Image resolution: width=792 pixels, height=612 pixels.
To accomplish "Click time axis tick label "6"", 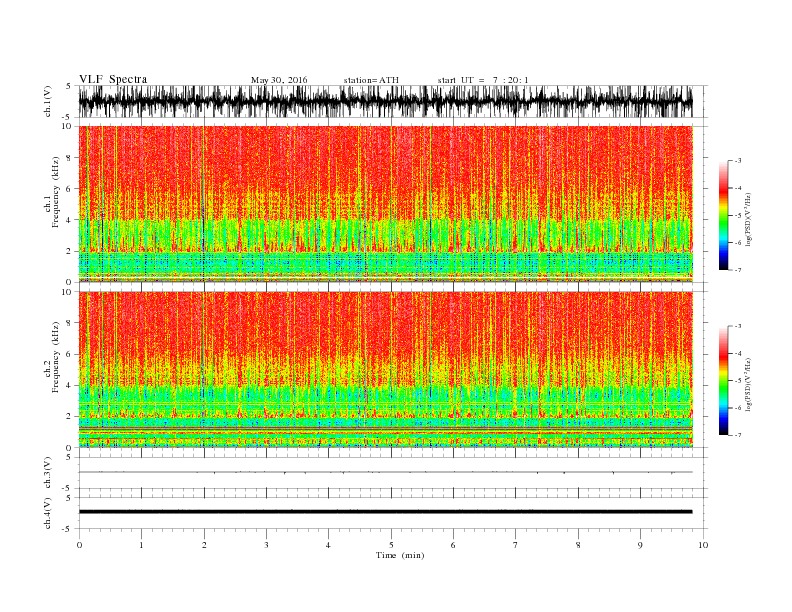I will 453,545.
